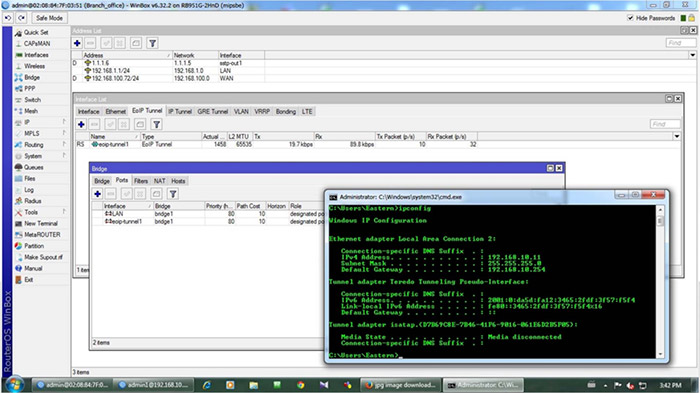Click remove icon in Address List toolbar
700x393 pixels.
[90, 43]
